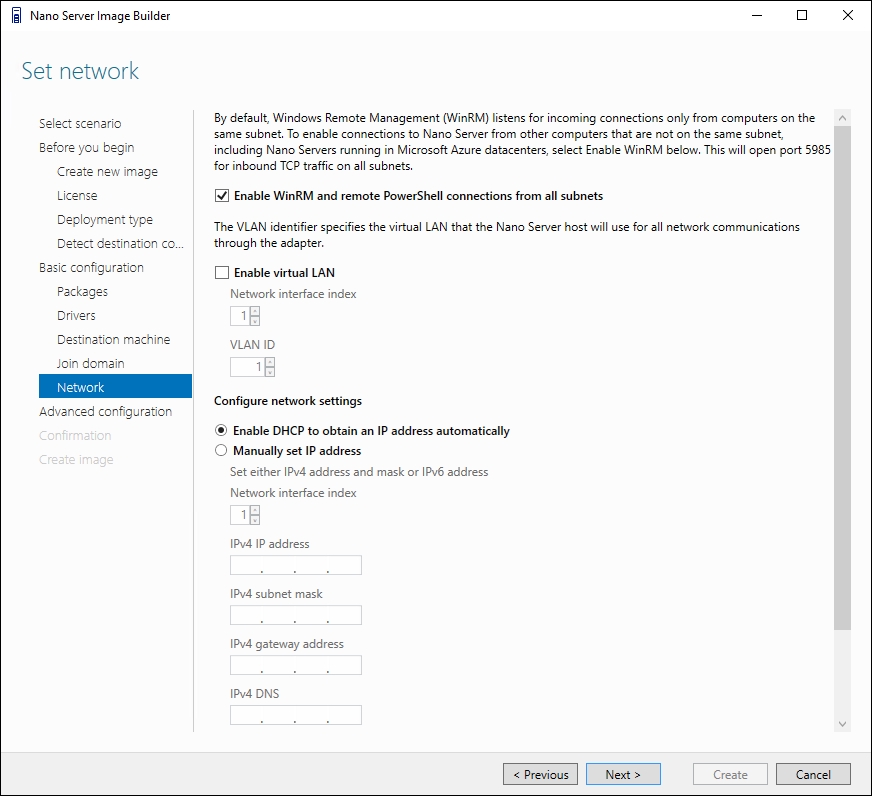872x796 pixels.
Task: Open the Destination machine page
Action: pyautogui.click(x=113, y=339)
